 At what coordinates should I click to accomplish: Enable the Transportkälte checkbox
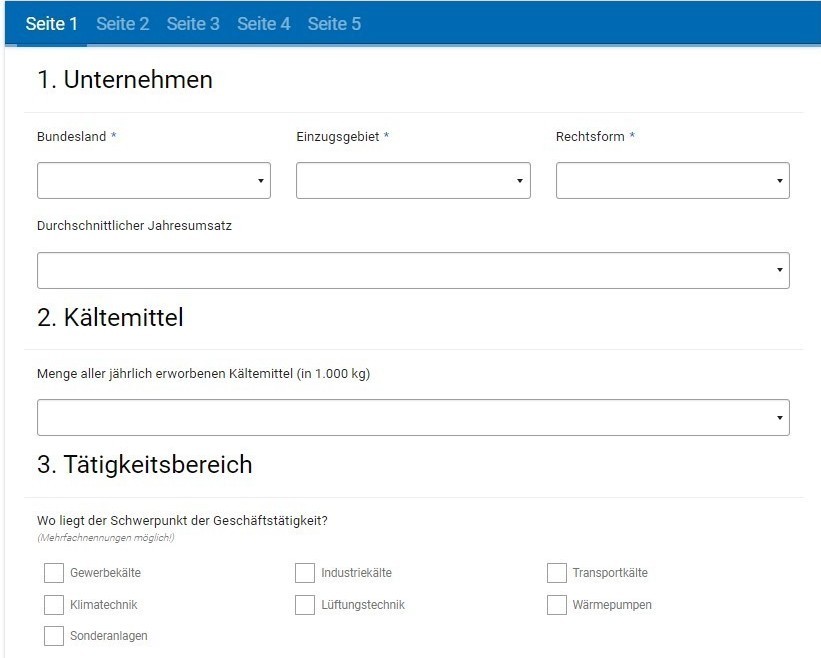click(557, 573)
